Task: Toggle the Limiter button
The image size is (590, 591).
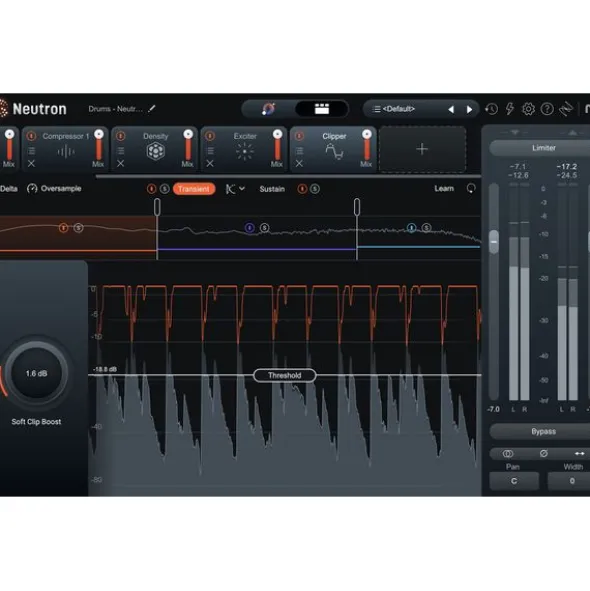Action: pos(543,148)
